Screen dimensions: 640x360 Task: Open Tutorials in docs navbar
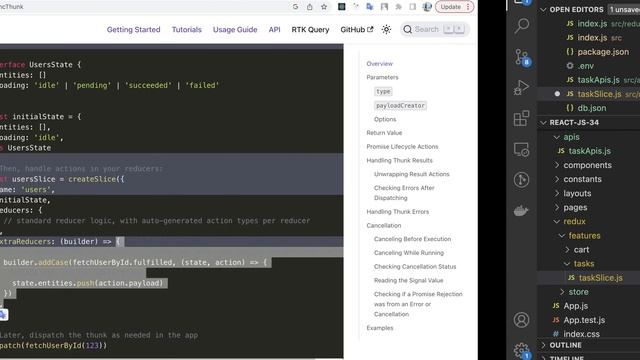tap(187, 29)
